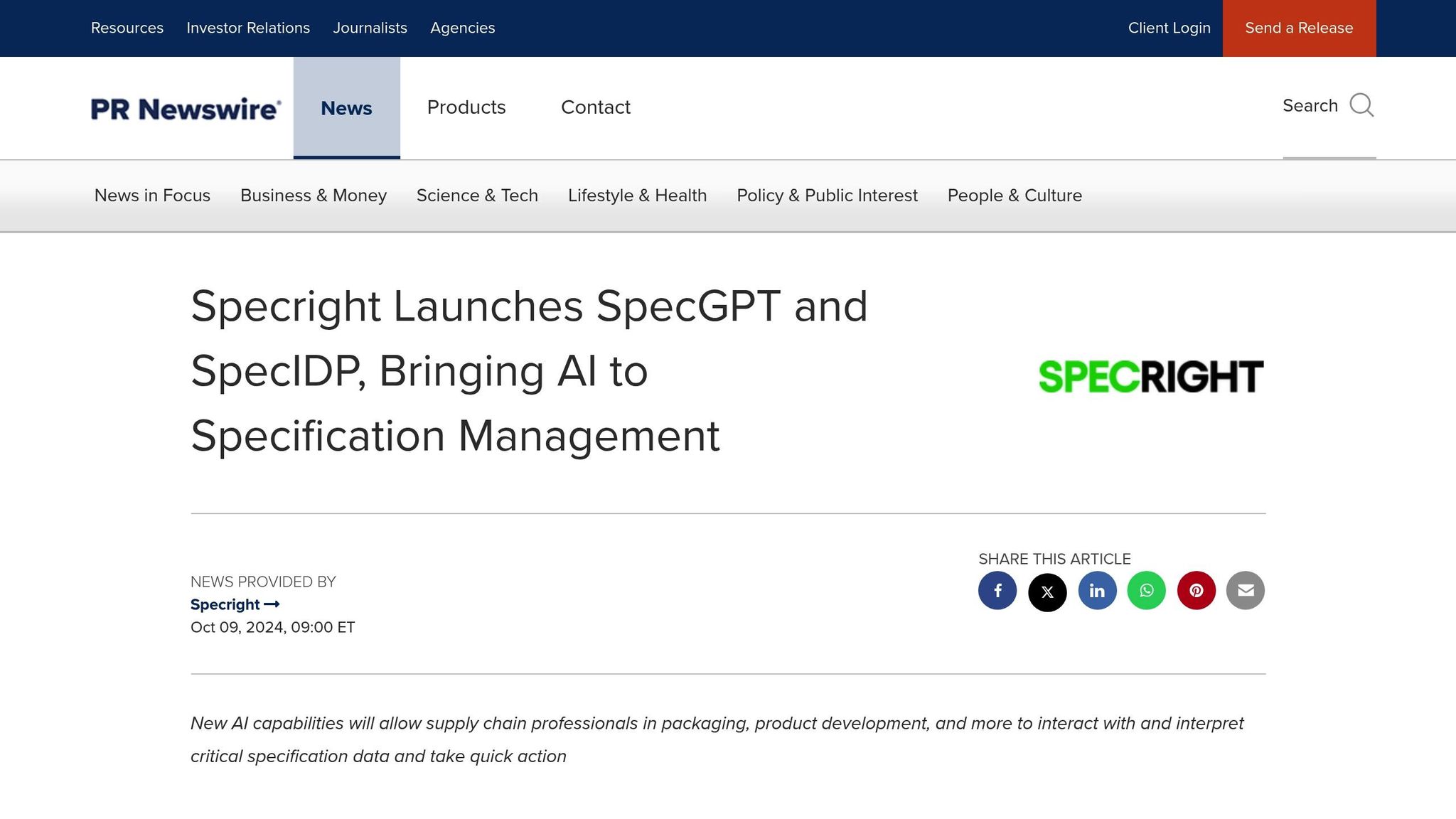Pin article with Pinterest icon
Viewport: 1456px width, 819px height.
1196,591
